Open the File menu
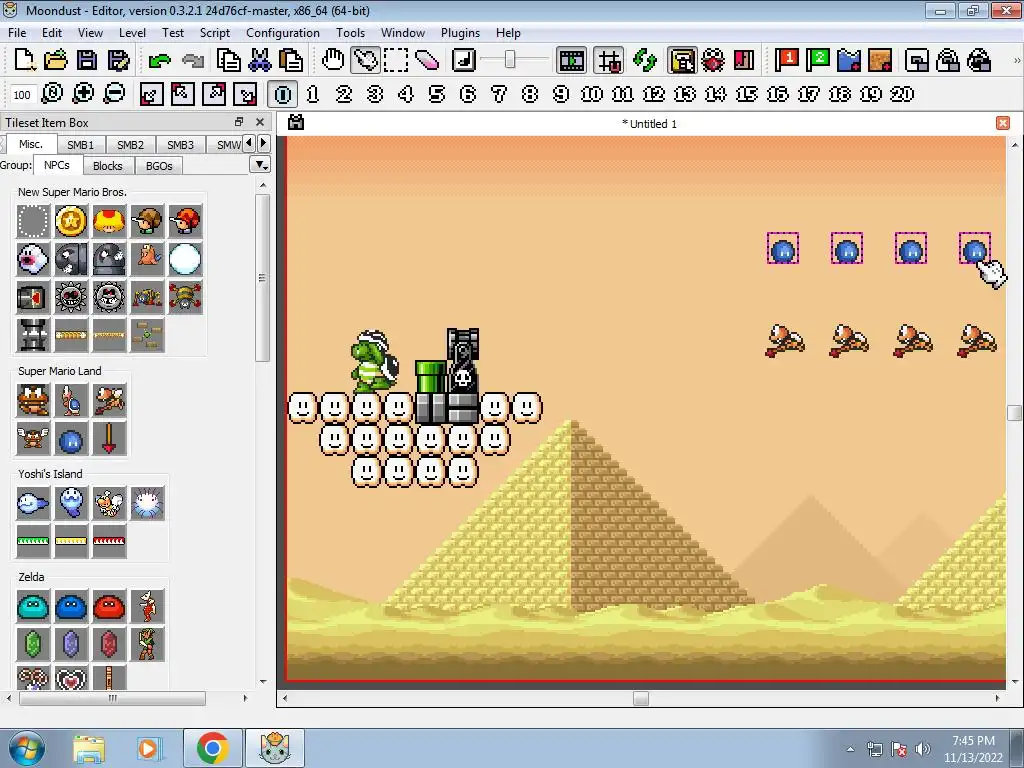 (17, 33)
